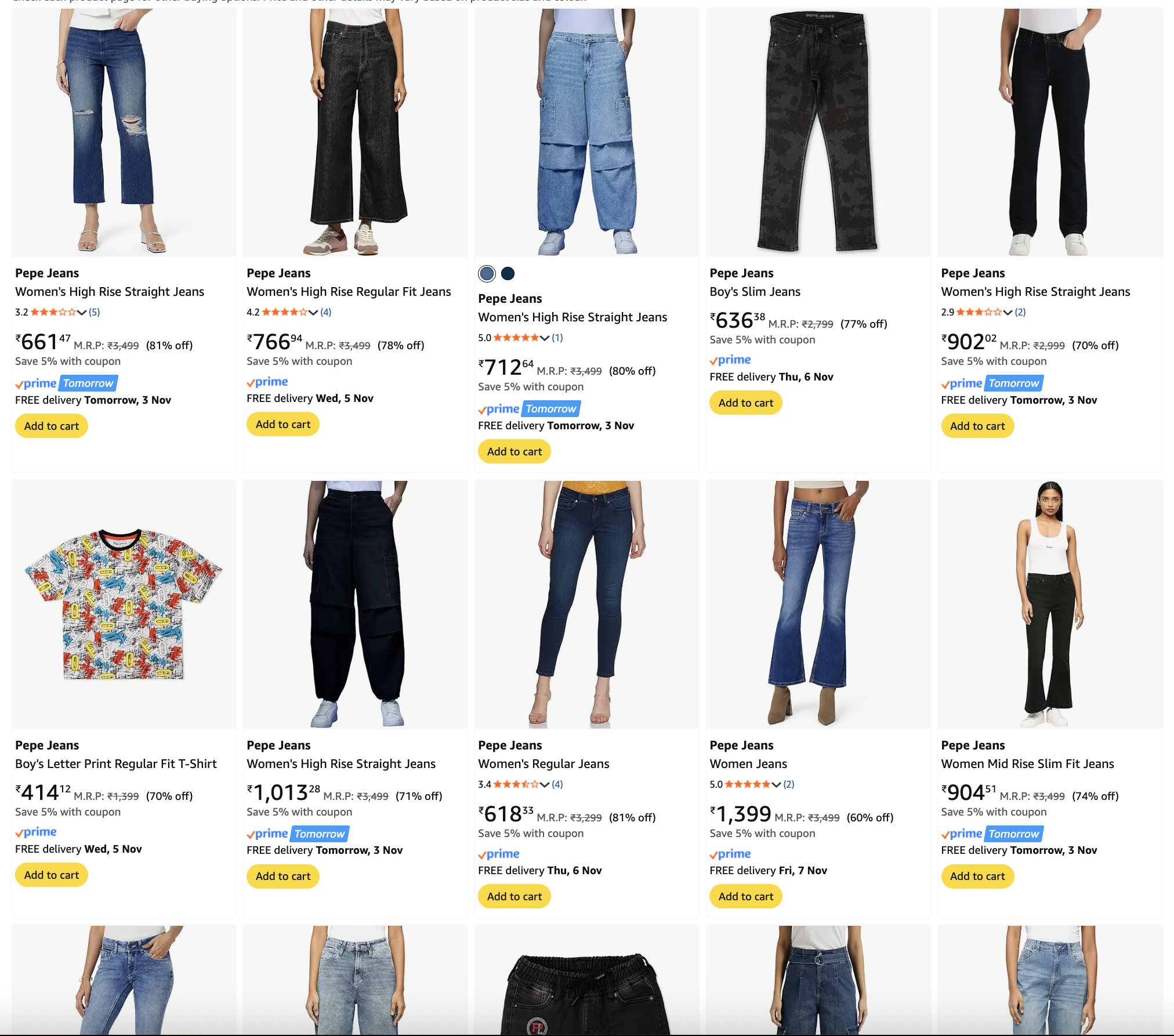1174x1036 pixels.
Task: Open rating breakdown for 2.9-star straight jeans
Action: tap(1008, 312)
